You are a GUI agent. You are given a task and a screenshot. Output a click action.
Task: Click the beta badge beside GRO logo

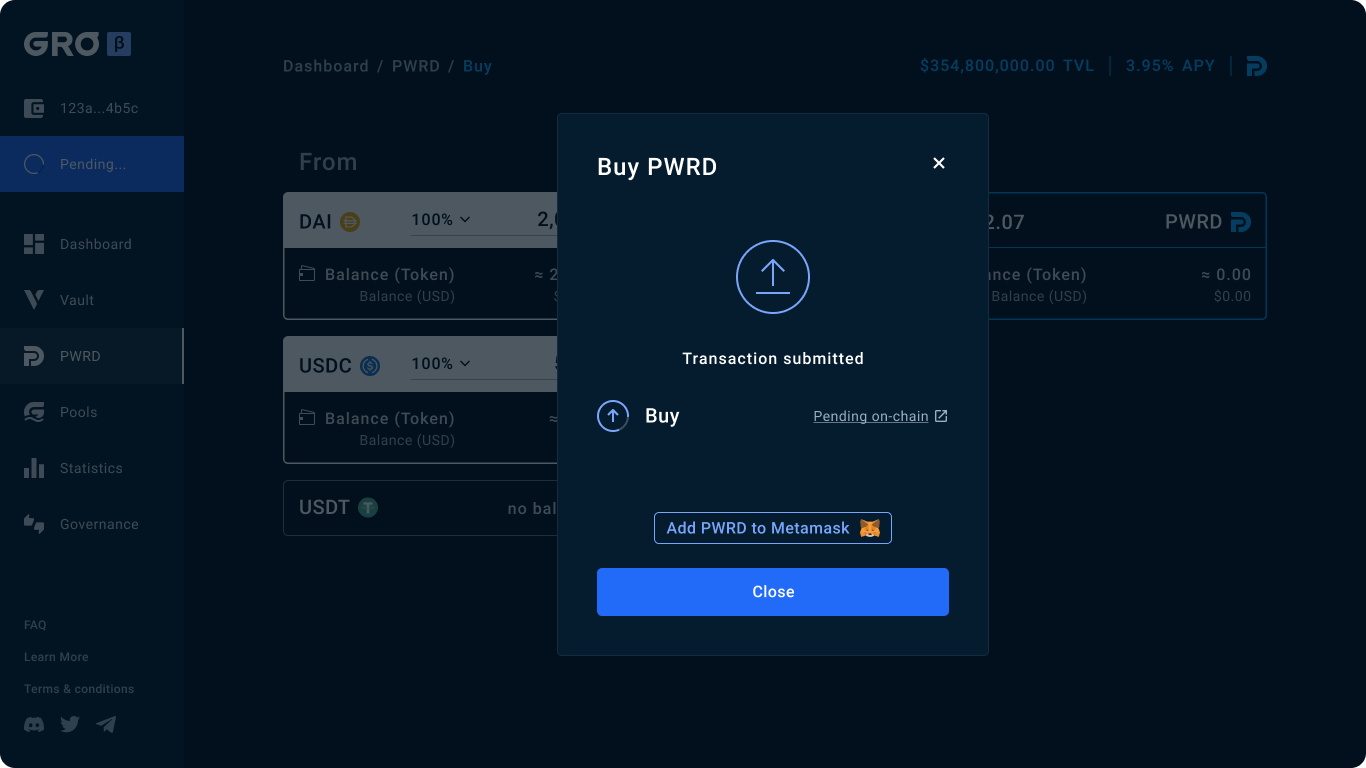point(119,44)
